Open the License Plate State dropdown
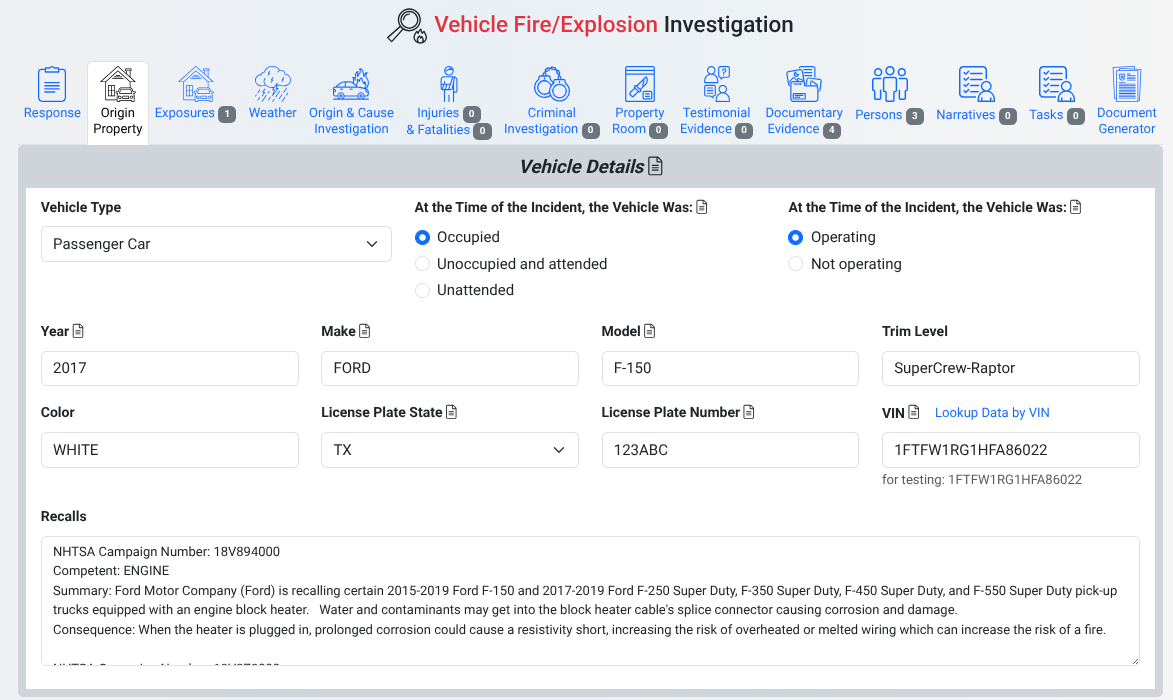1173x700 pixels. pos(449,450)
